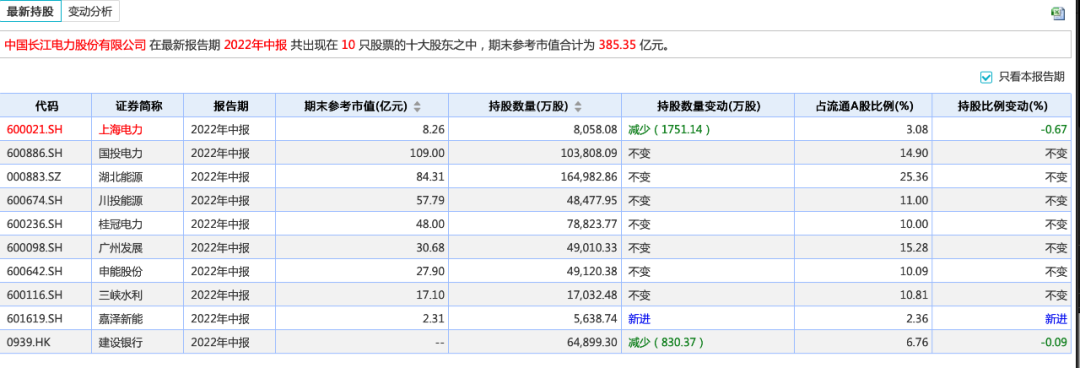Open the 变动分析 tab
The height and width of the screenshot is (368, 1080).
pos(91,12)
